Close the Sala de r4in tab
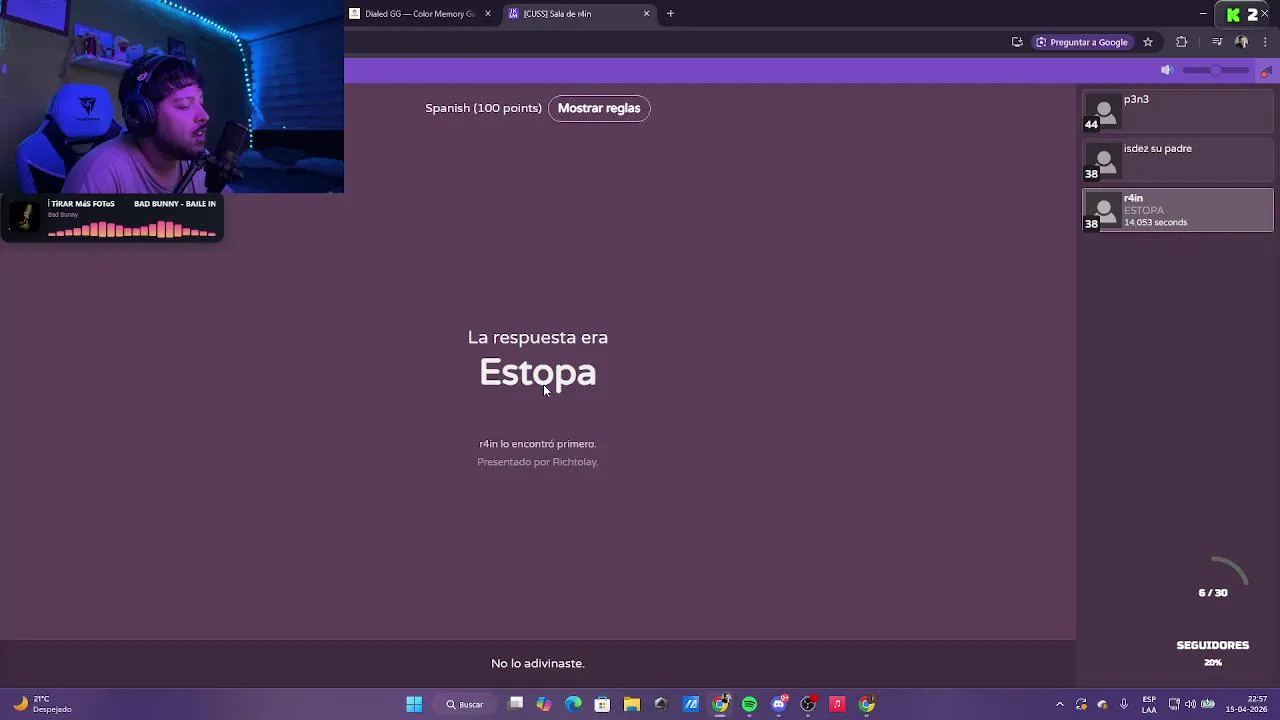Screen dimensions: 1280x720 click(647, 14)
